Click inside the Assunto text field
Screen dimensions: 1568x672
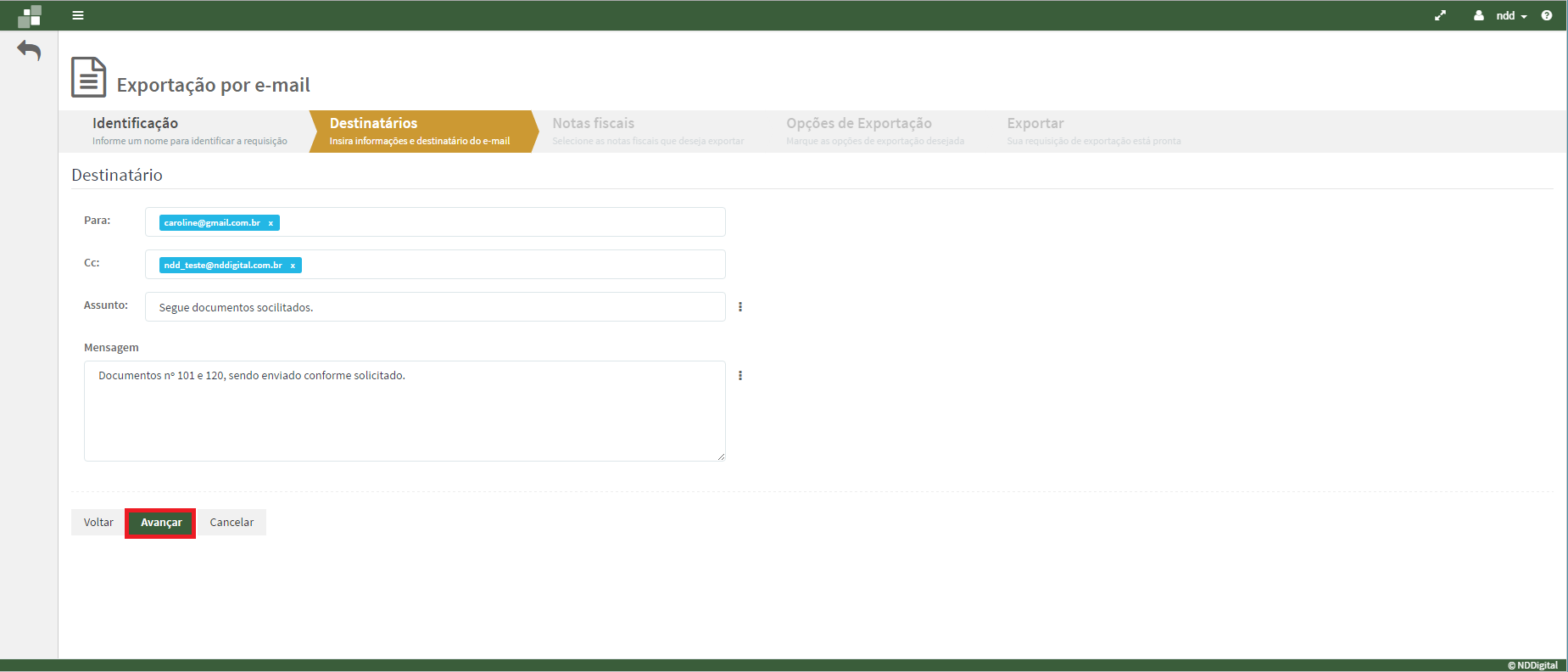pyautogui.click(x=434, y=307)
